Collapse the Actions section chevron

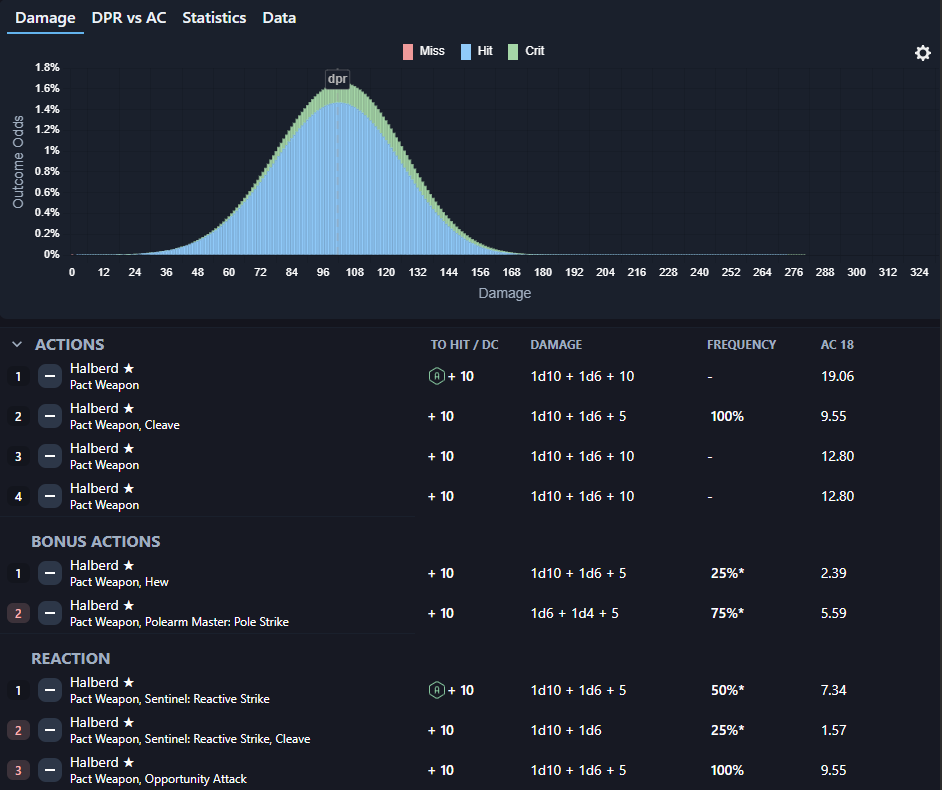(x=17, y=344)
